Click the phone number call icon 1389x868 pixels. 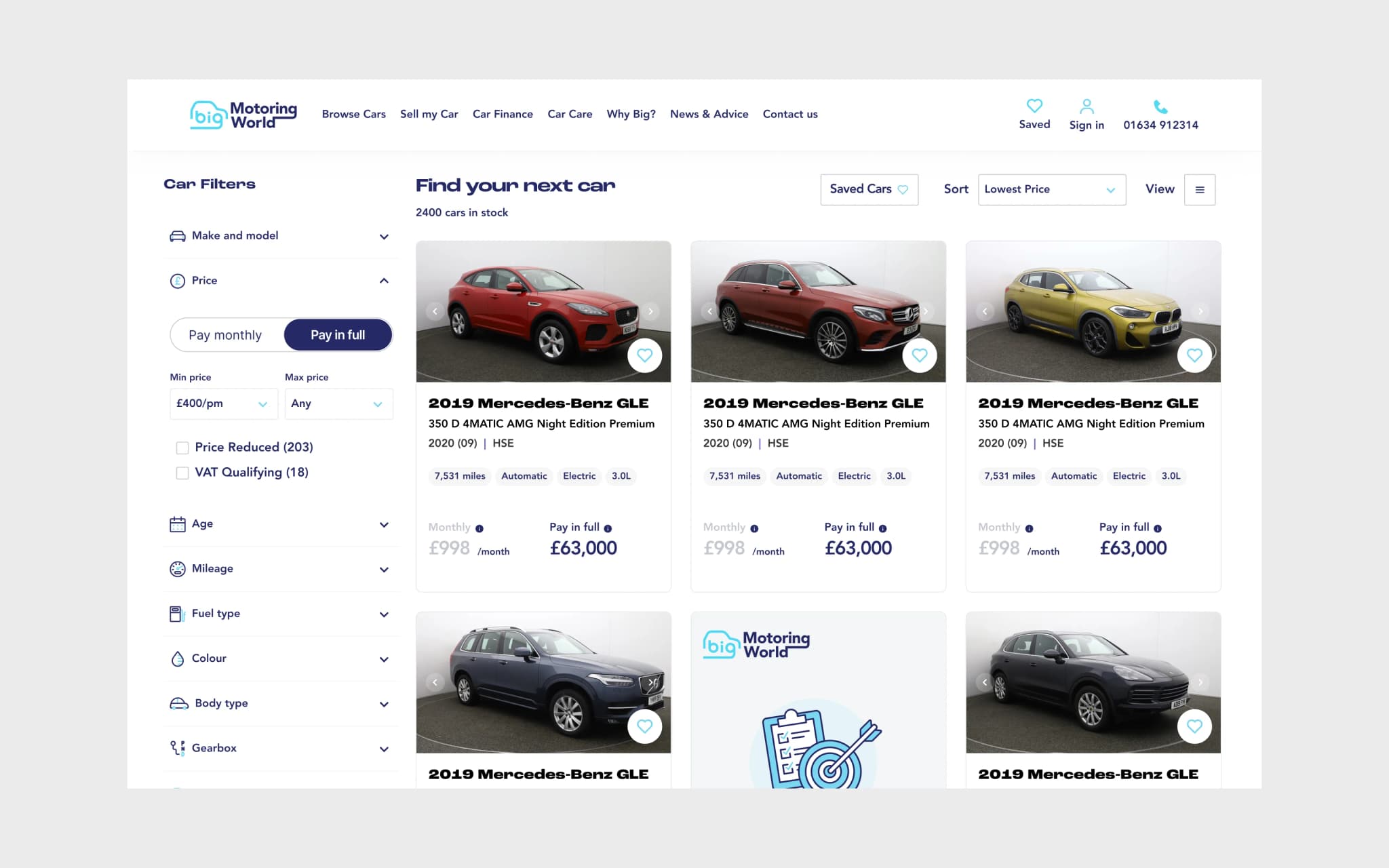pos(1160,106)
